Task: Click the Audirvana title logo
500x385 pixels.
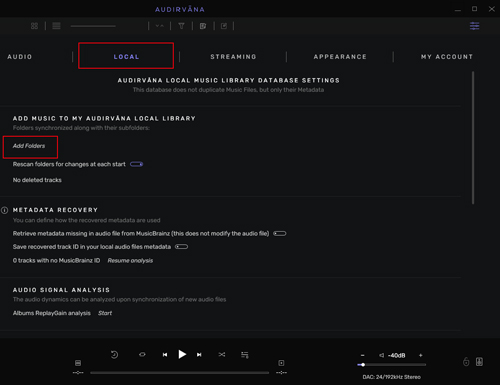Action: pyautogui.click(x=180, y=9)
